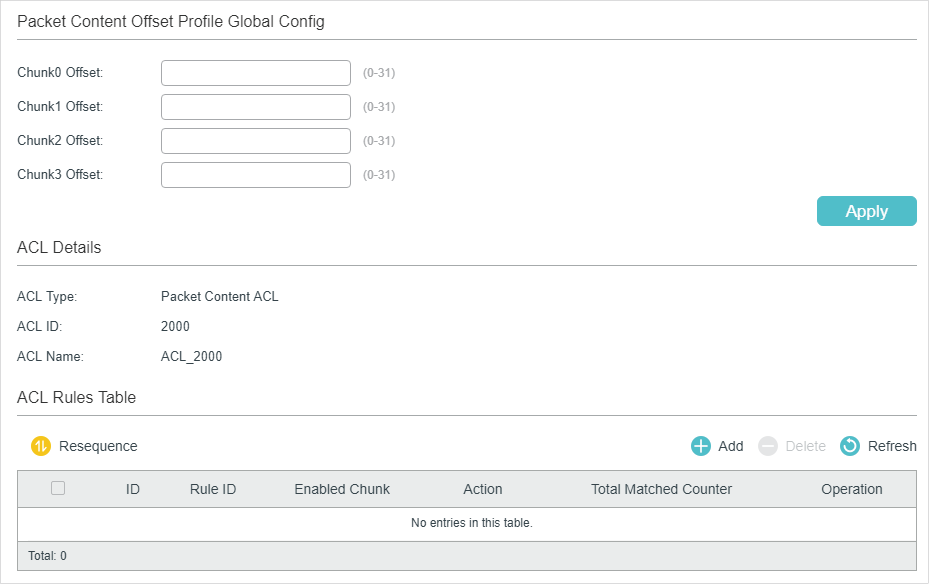Click the Action column header
929x584 pixels.
click(483, 489)
